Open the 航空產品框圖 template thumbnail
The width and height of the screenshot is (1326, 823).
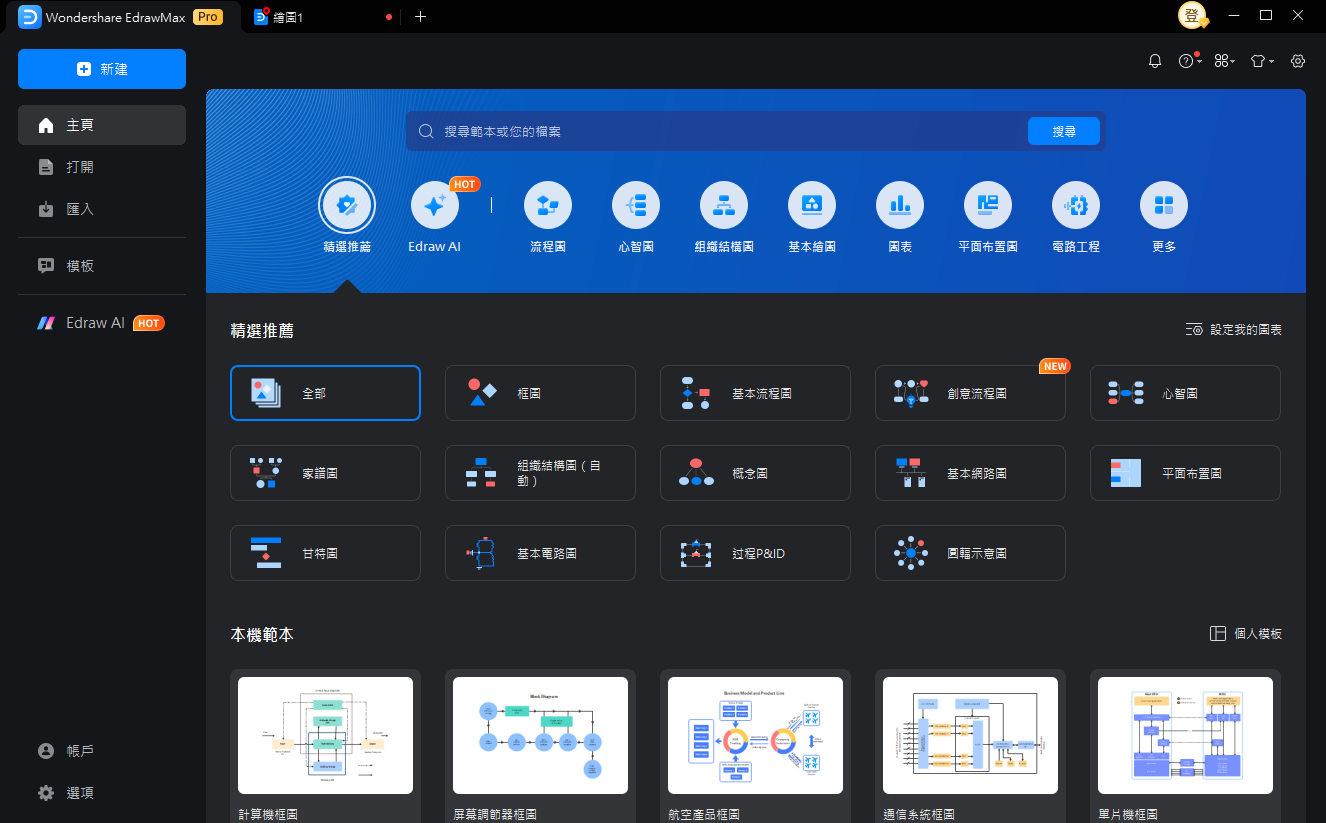(x=755, y=735)
